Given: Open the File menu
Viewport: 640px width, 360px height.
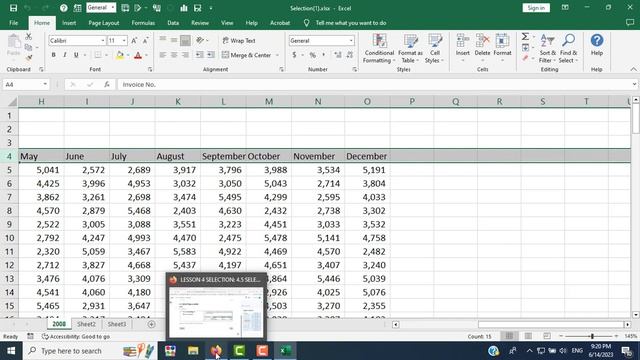Looking at the screenshot, I should click(13, 23).
